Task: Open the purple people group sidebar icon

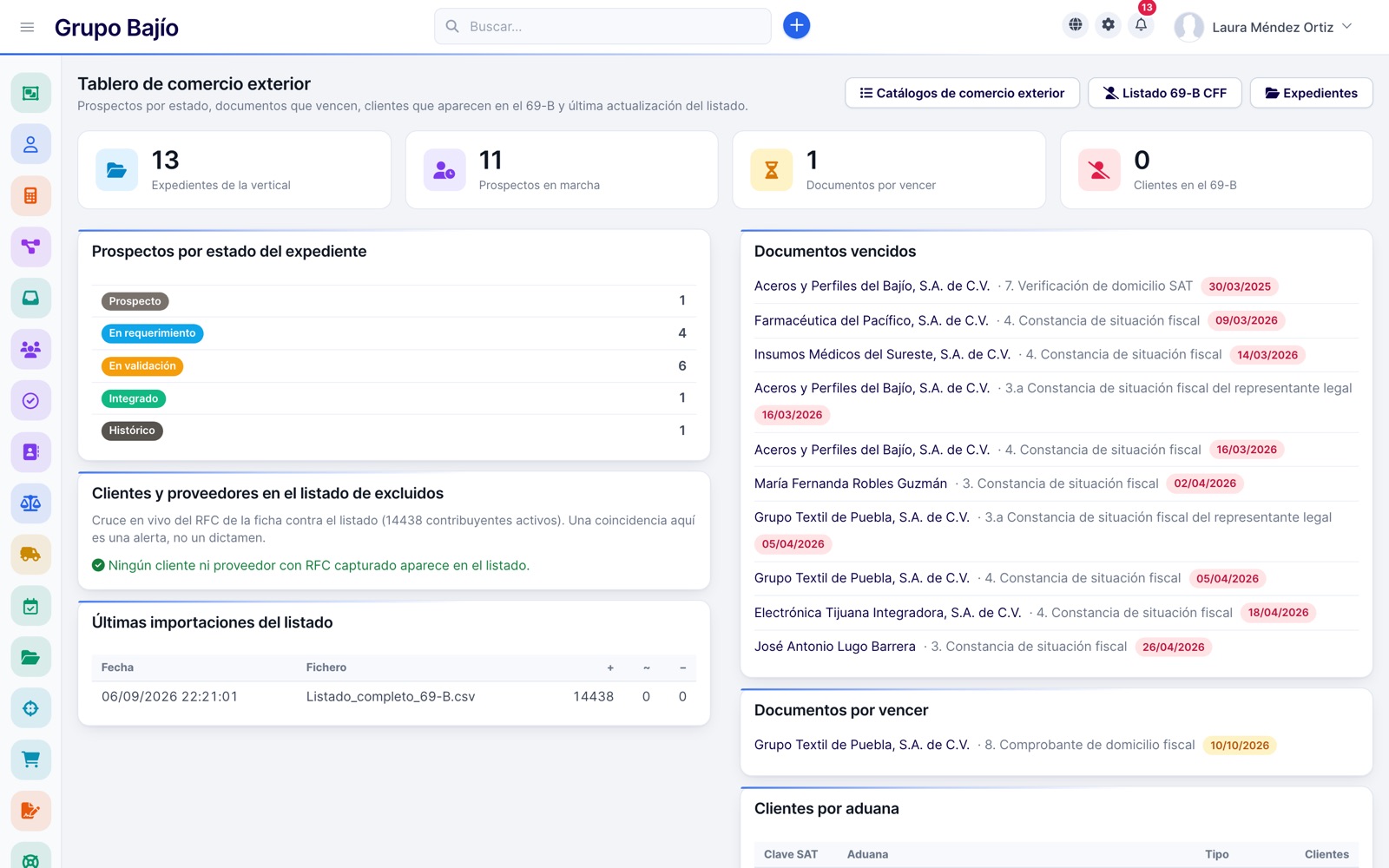Action: (x=30, y=349)
